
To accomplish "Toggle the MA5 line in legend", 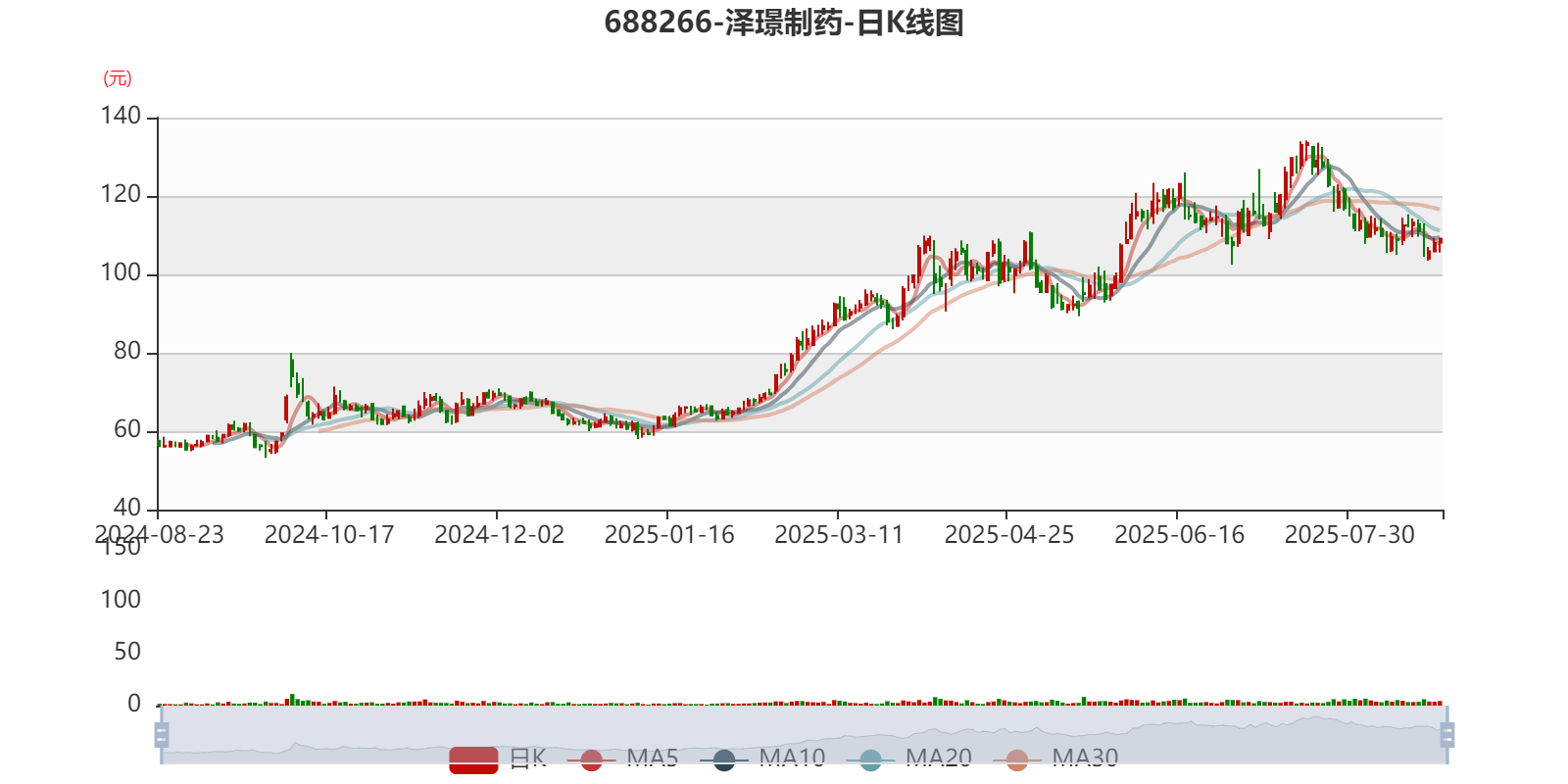I will 622,759.
